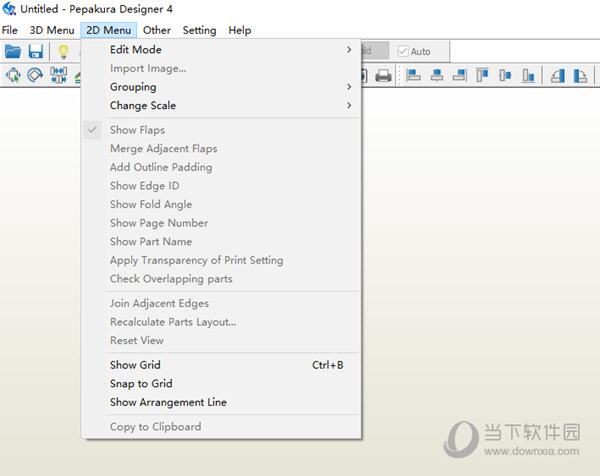Enable Show Edge ID
This screenshot has width=600, height=476.
coord(221,186)
